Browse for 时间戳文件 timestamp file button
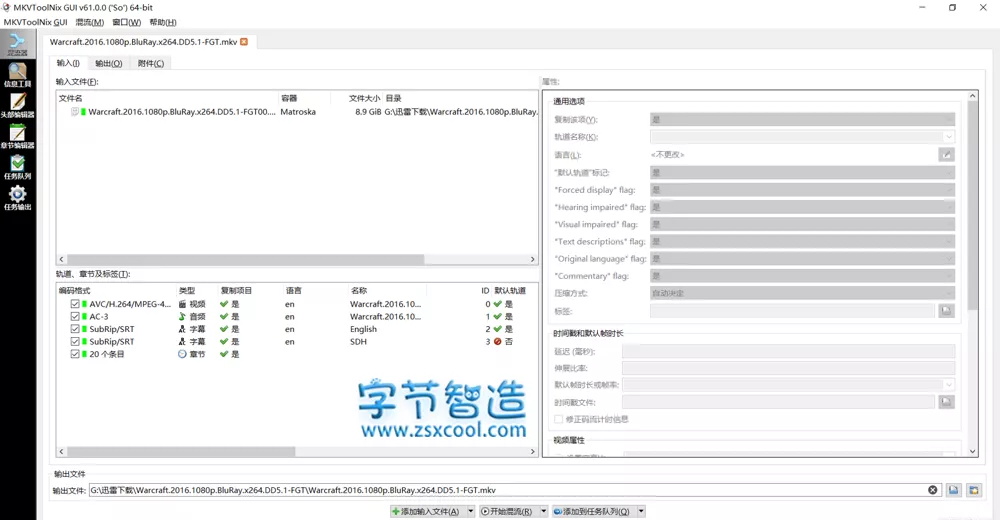Screen dimensions: 1000x520 pos(946,402)
